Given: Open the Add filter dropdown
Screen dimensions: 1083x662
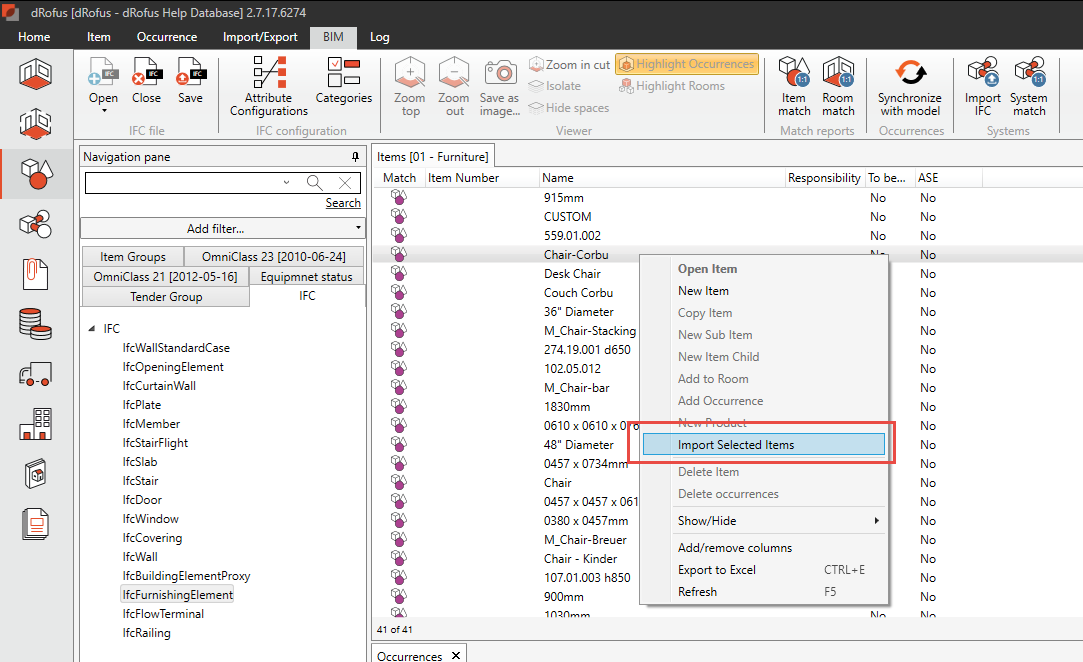Looking at the screenshot, I should click(222, 229).
